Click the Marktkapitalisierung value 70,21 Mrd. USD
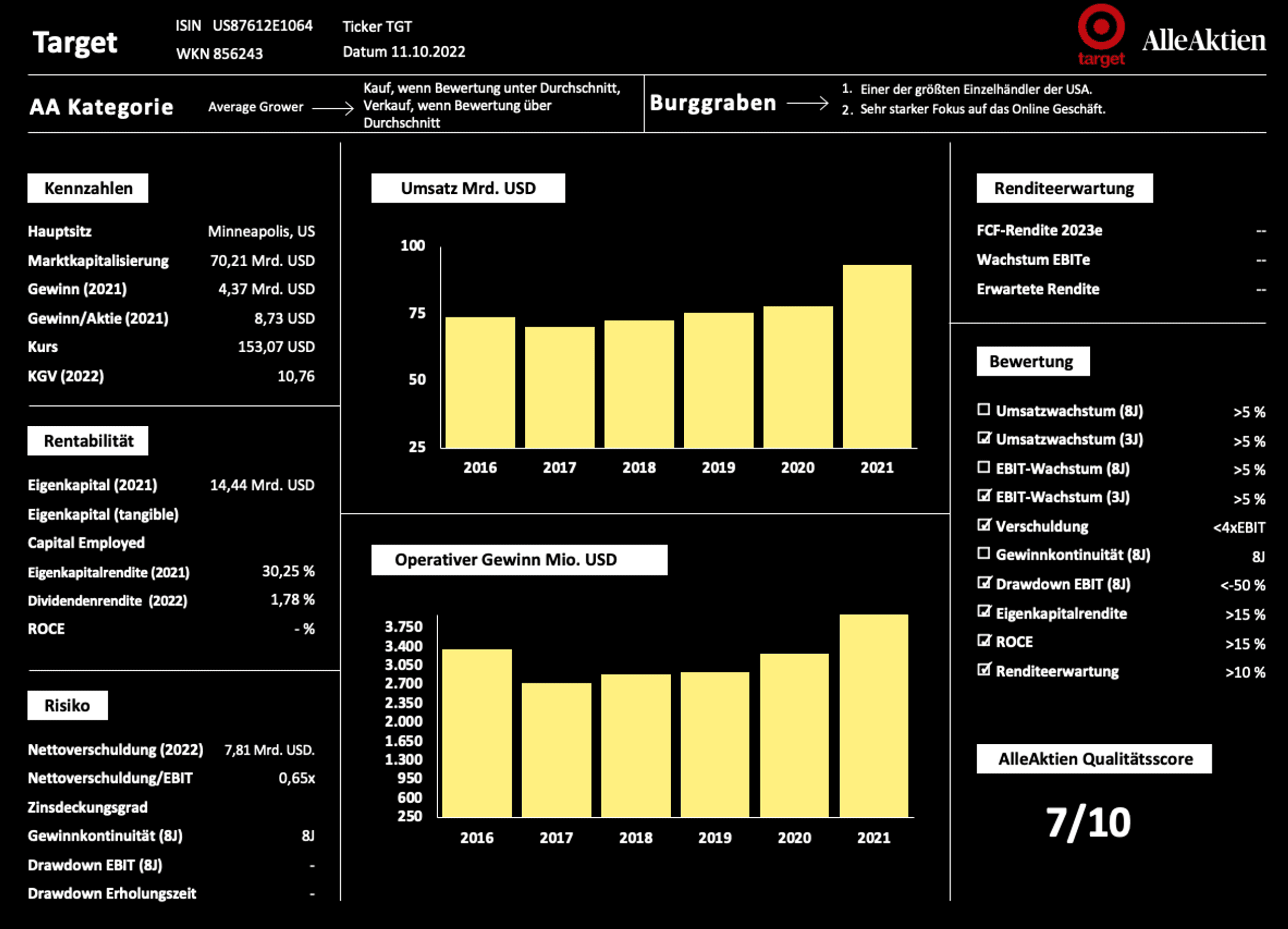Screen dimensions: 1288x929 (262, 261)
